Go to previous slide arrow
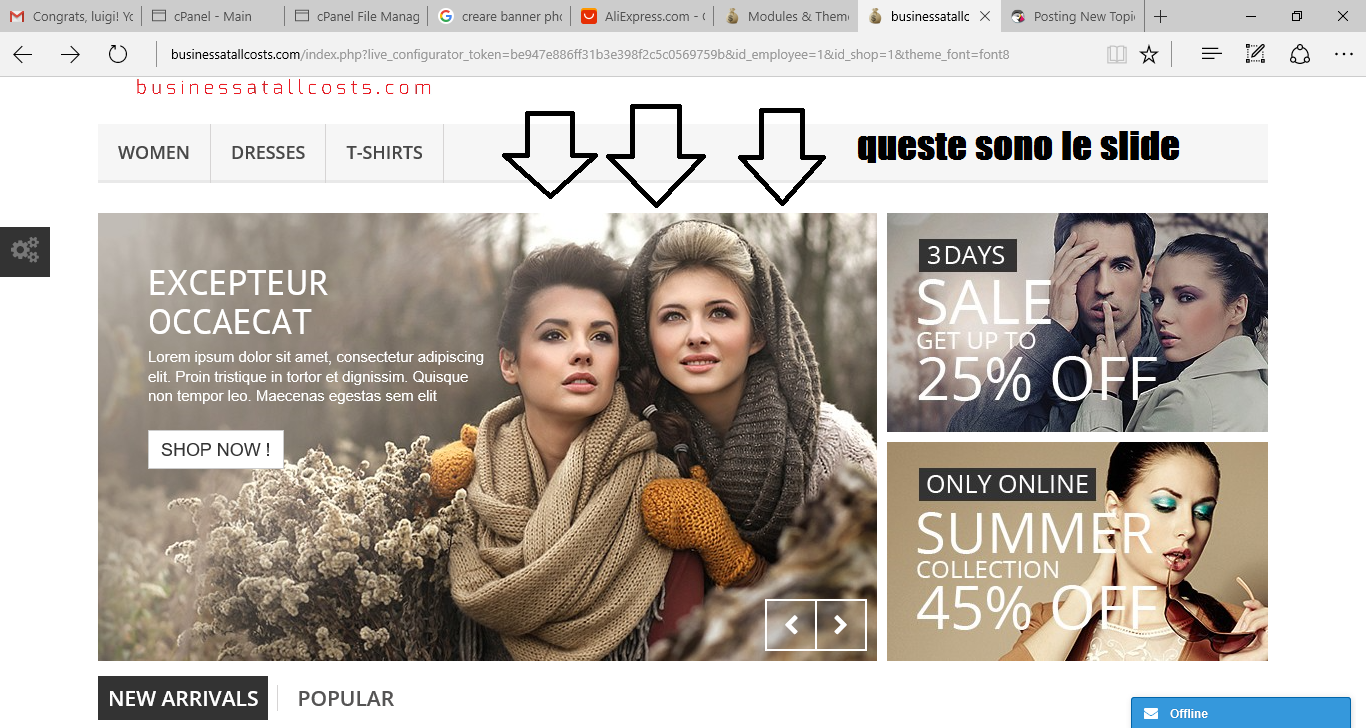The height and width of the screenshot is (728, 1366). [x=791, y=625]
